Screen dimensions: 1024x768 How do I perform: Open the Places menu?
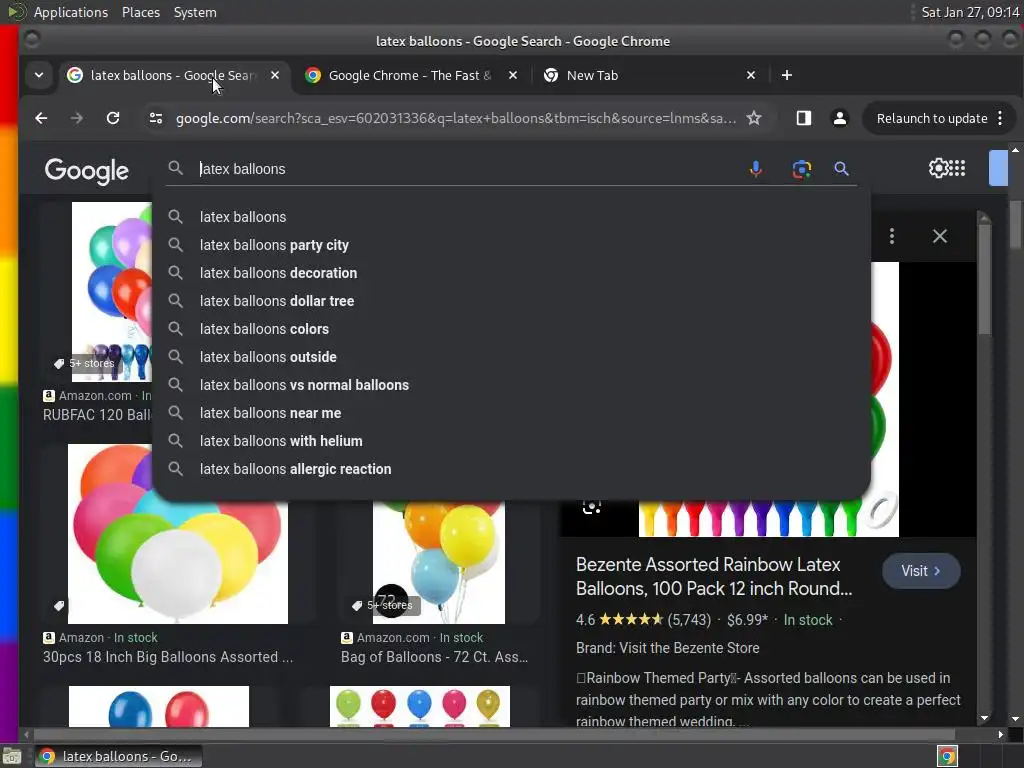pos(140,12)
